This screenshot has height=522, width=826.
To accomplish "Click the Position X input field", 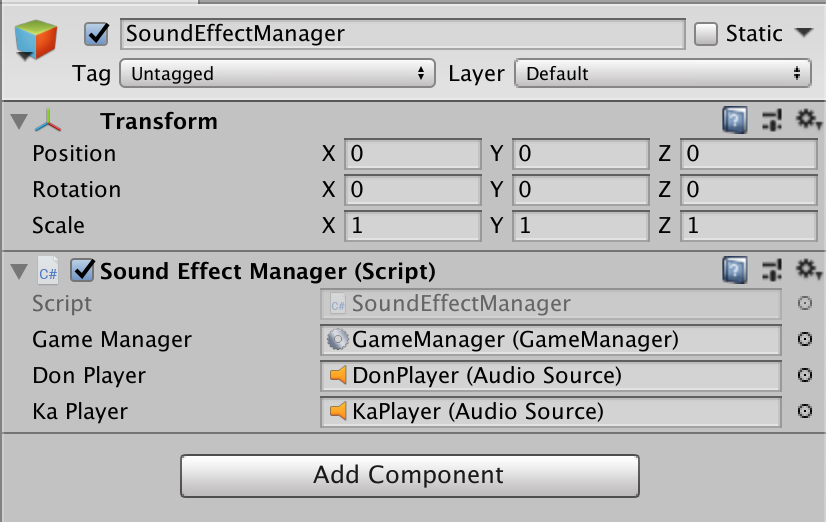I will 412,154.
